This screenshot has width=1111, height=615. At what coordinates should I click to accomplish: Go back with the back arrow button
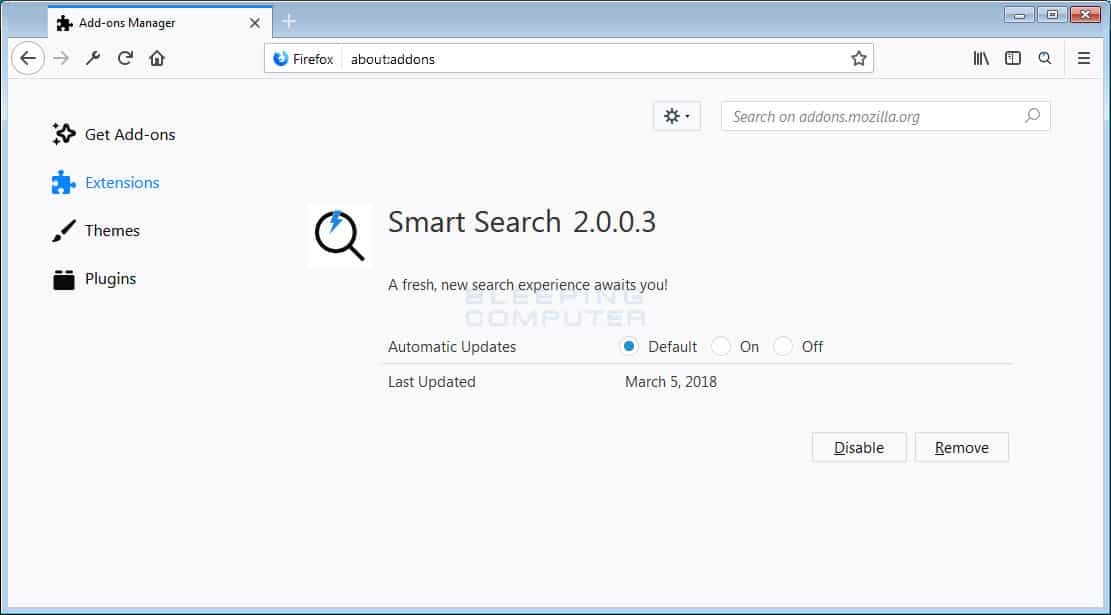click(28, 58)
